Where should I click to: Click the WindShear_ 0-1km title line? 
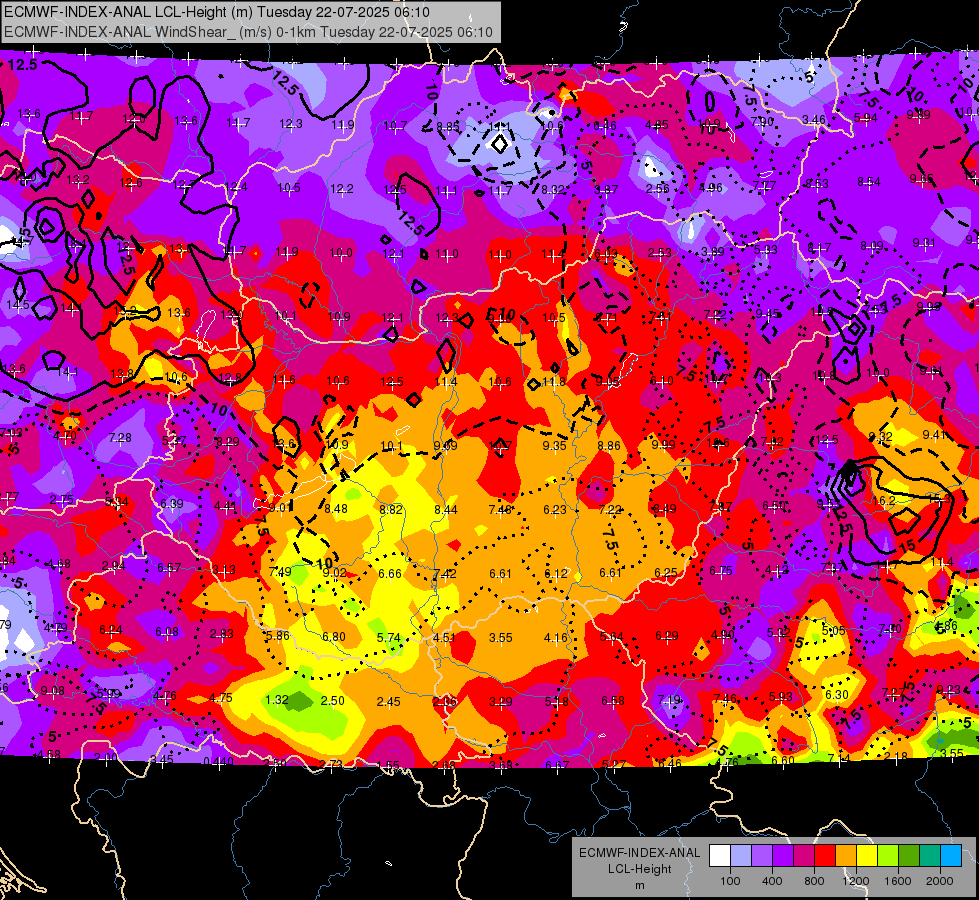click(x=248, y=32)
